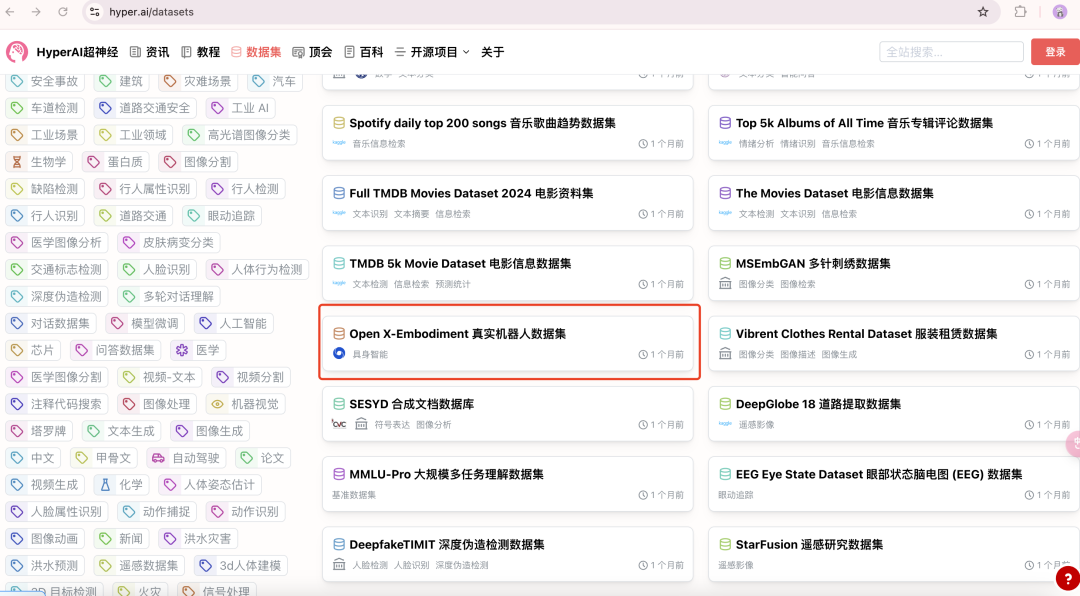Bookmark this page with the star icon
Image resolution: width=1080 pixels, height=596 pixels.
coord(983,12)
